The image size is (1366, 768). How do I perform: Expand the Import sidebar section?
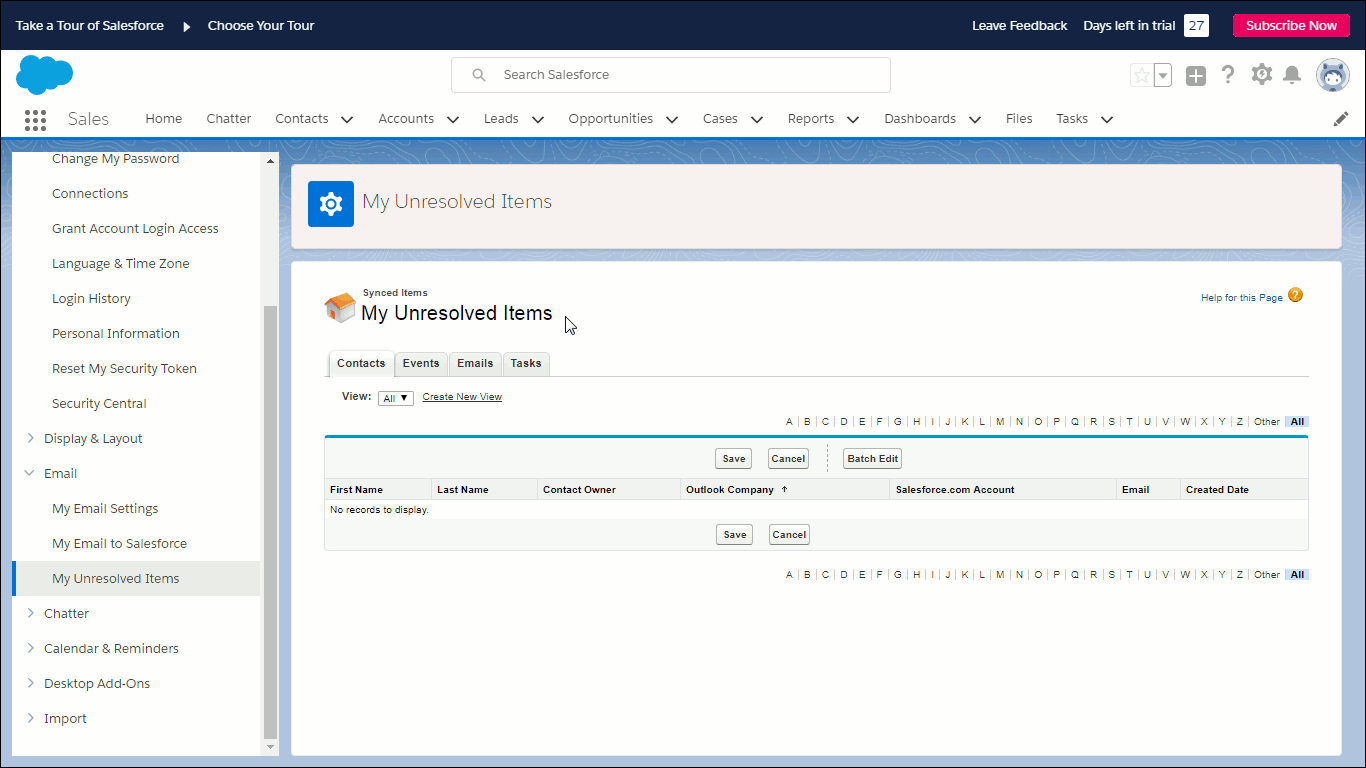(x=30, y=718)
